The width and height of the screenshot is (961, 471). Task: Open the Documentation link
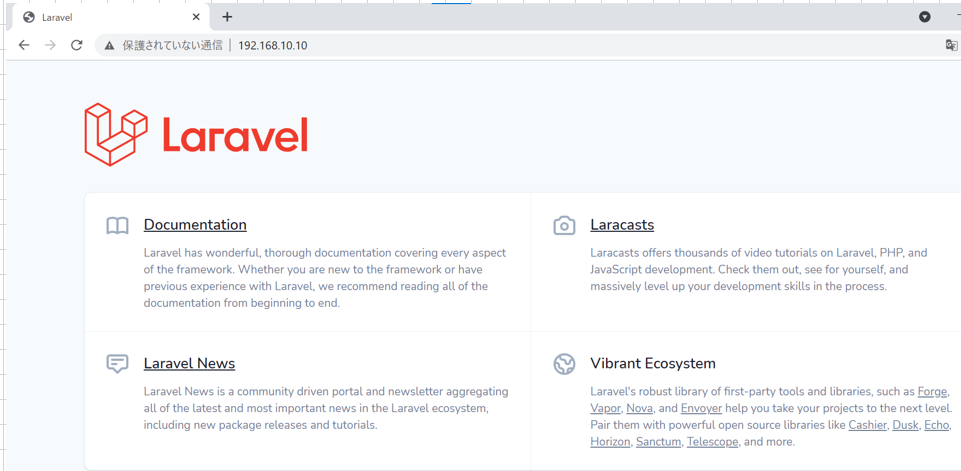click(195, 224)
